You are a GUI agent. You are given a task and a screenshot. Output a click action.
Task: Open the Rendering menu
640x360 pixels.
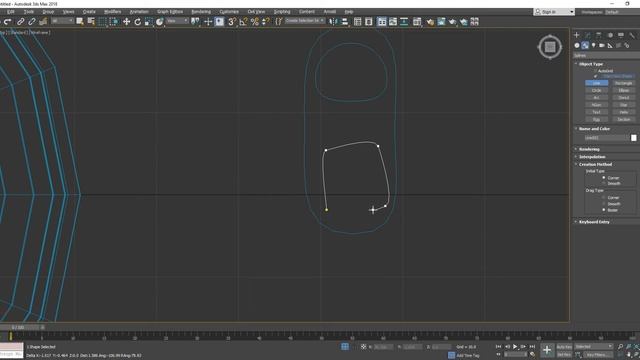point(201,12)
